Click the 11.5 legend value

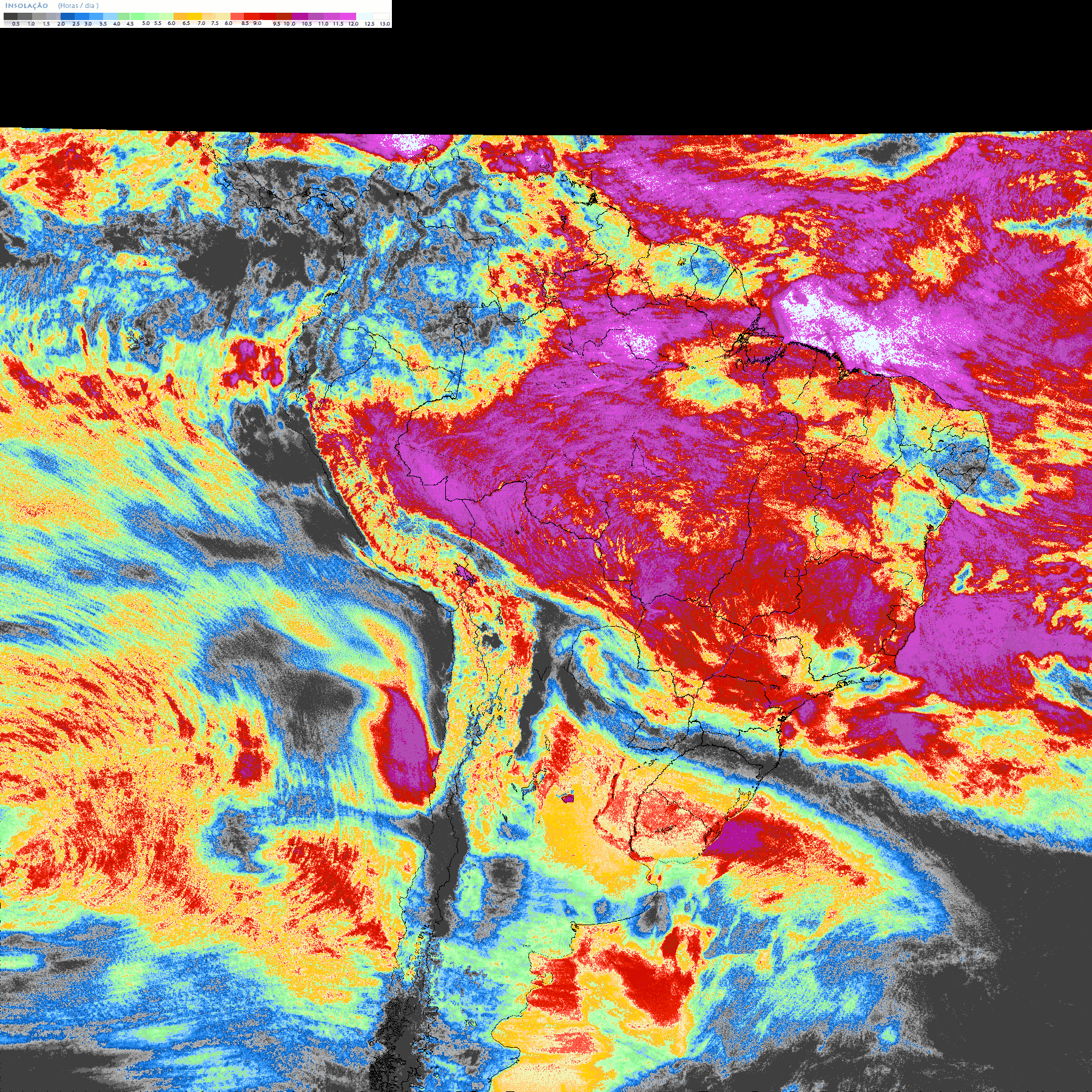(x=338, y=24)
